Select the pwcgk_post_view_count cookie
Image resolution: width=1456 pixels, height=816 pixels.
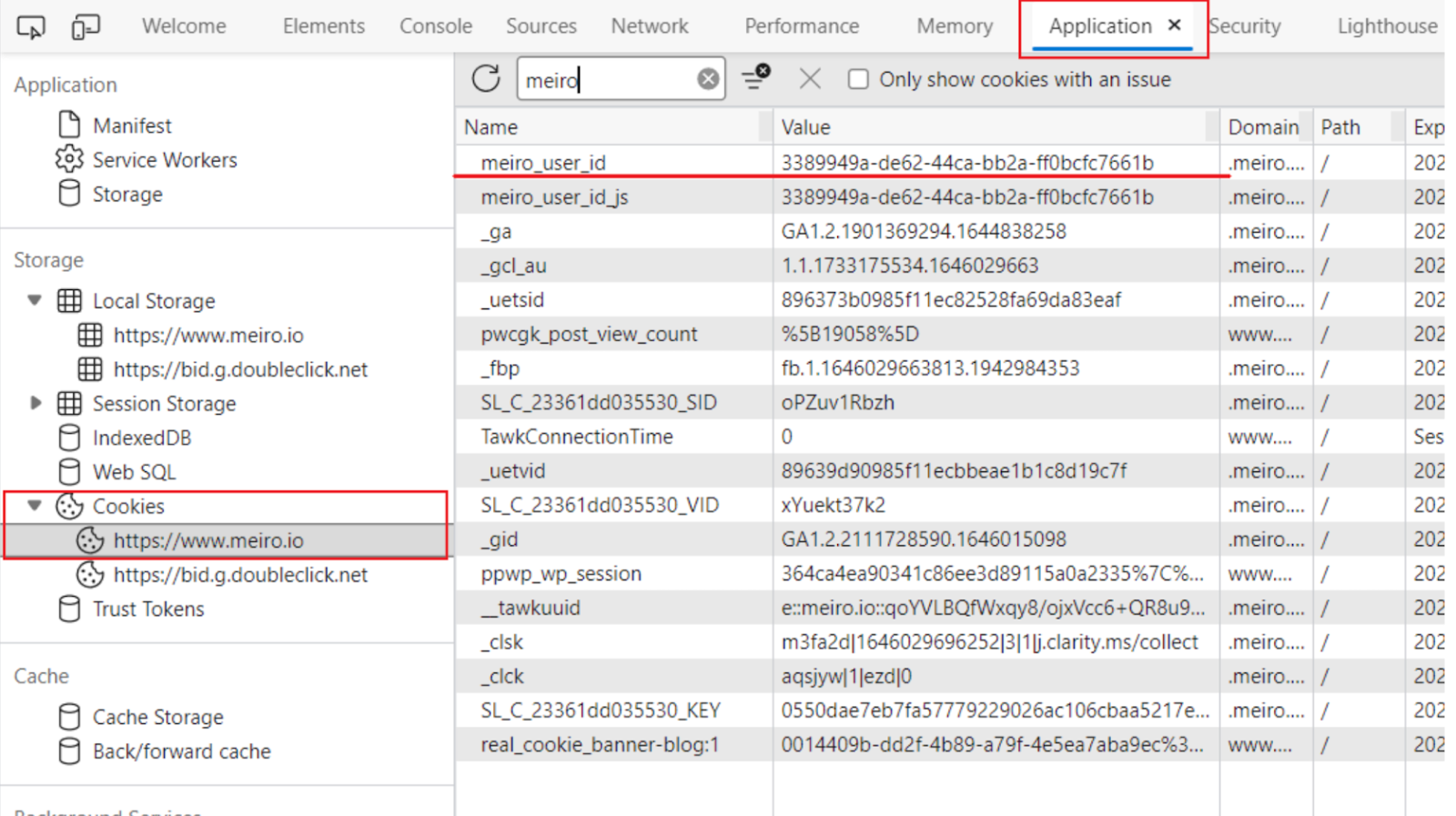coord(949,334)
